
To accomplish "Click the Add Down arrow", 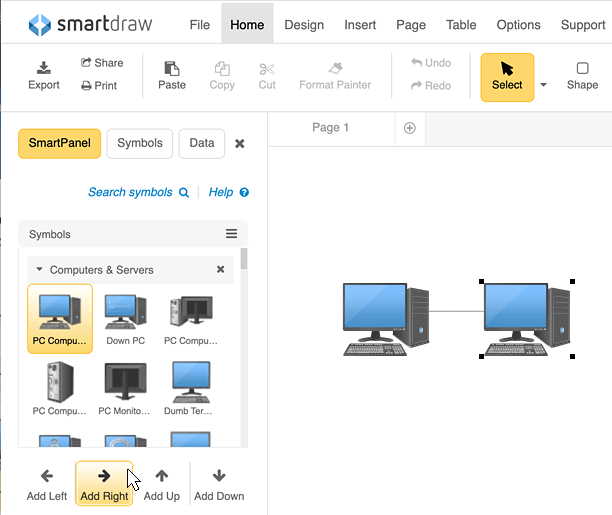I will 219,476.
